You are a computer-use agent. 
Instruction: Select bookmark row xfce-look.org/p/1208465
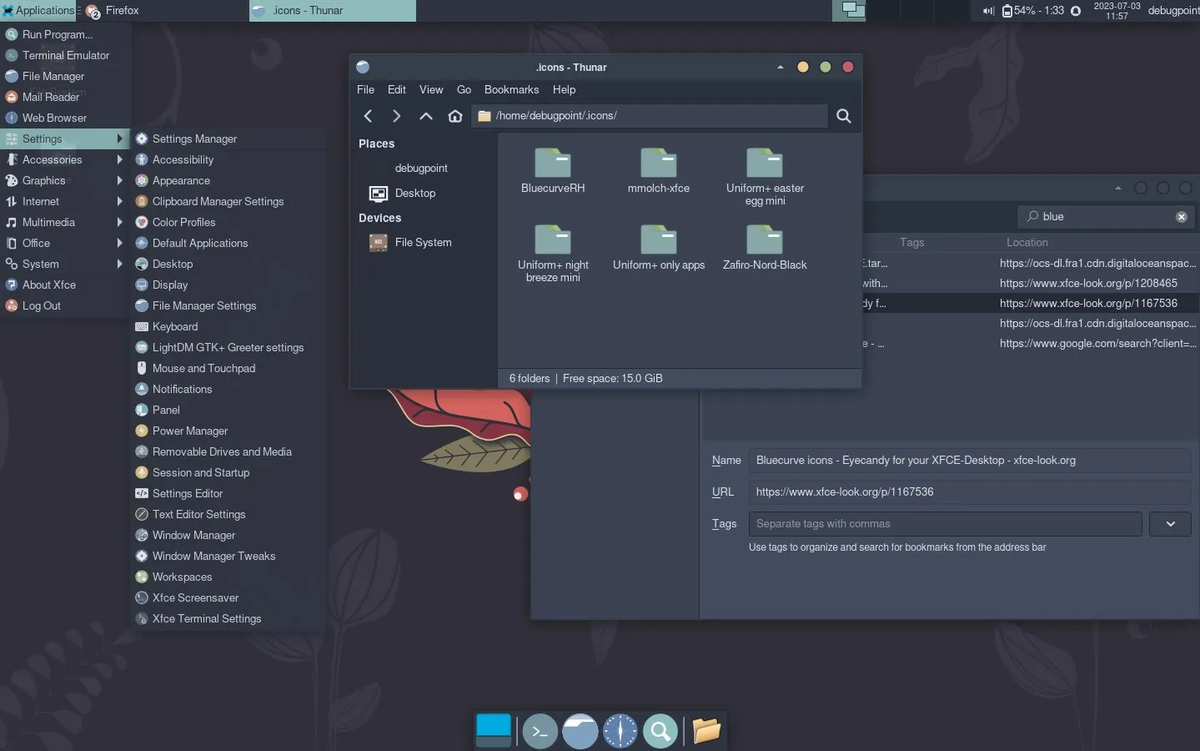[x=1030, y=283]
